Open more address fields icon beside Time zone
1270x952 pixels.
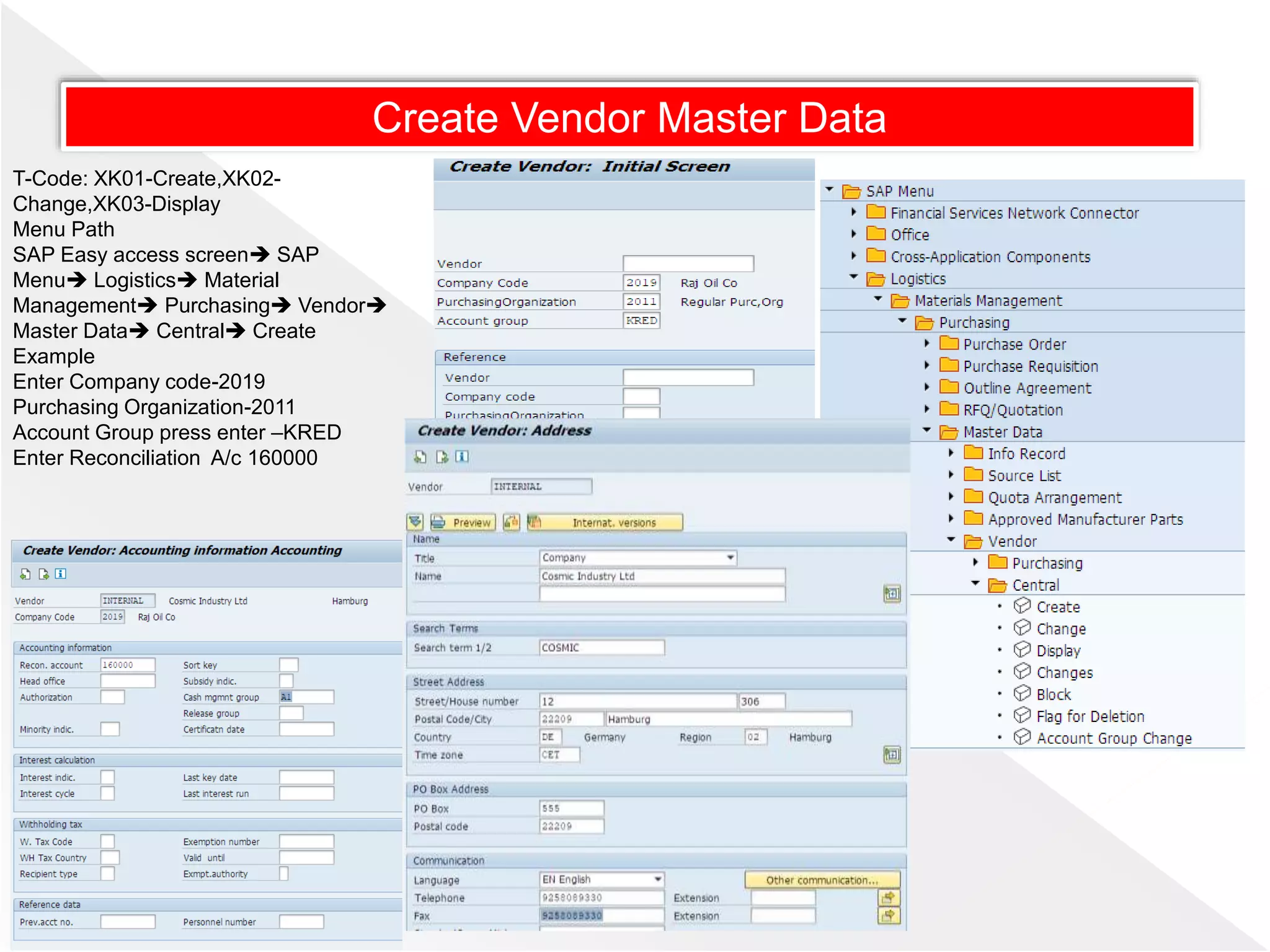click(892, 754)
